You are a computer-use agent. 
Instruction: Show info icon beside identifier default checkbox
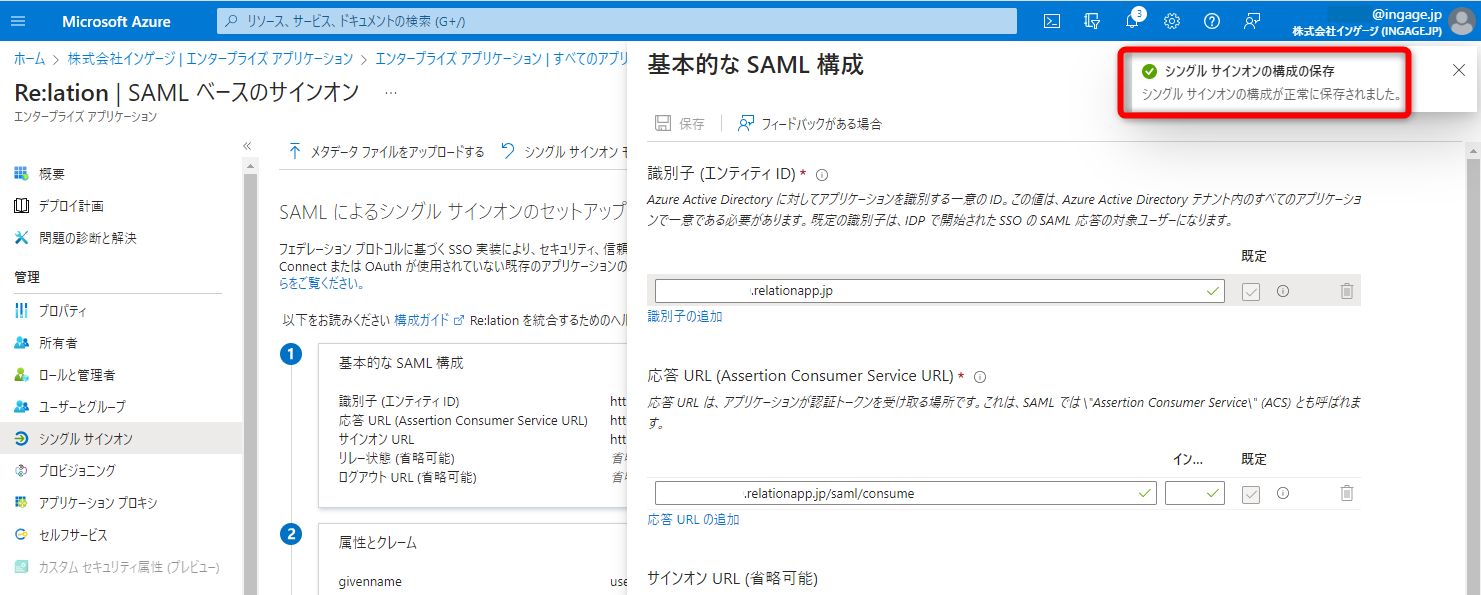[1283, 292]
